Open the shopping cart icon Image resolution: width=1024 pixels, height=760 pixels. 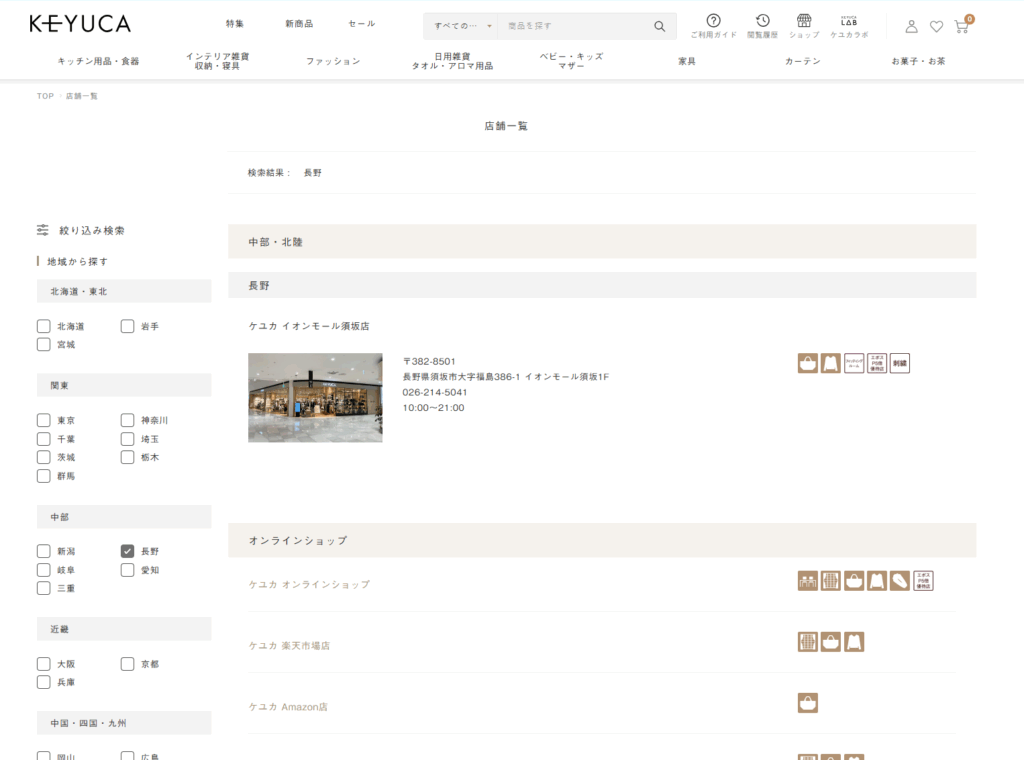pos(962,27)
